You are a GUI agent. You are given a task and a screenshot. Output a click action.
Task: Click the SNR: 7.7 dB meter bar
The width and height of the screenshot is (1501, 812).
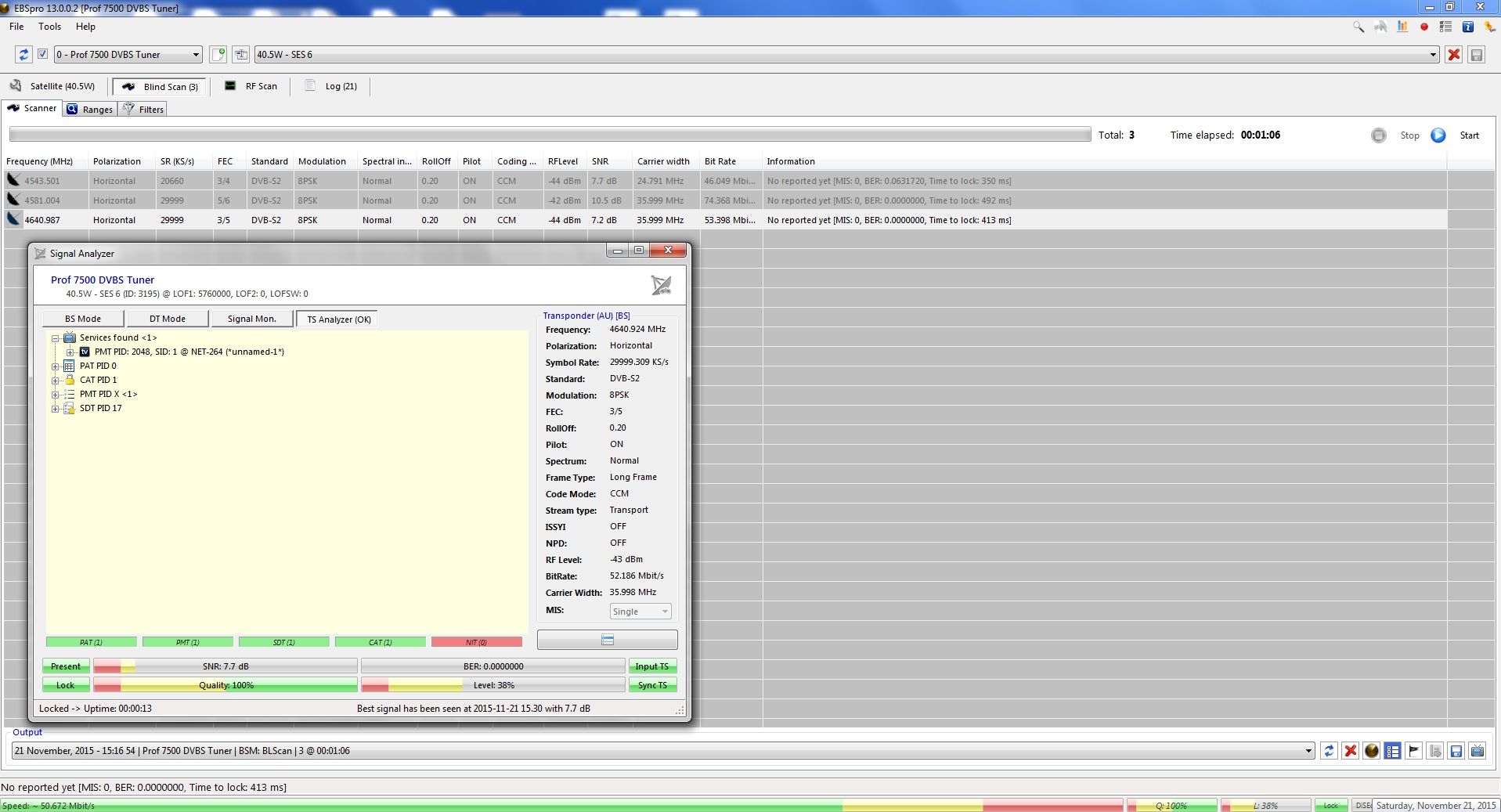(x=226, y=666)
